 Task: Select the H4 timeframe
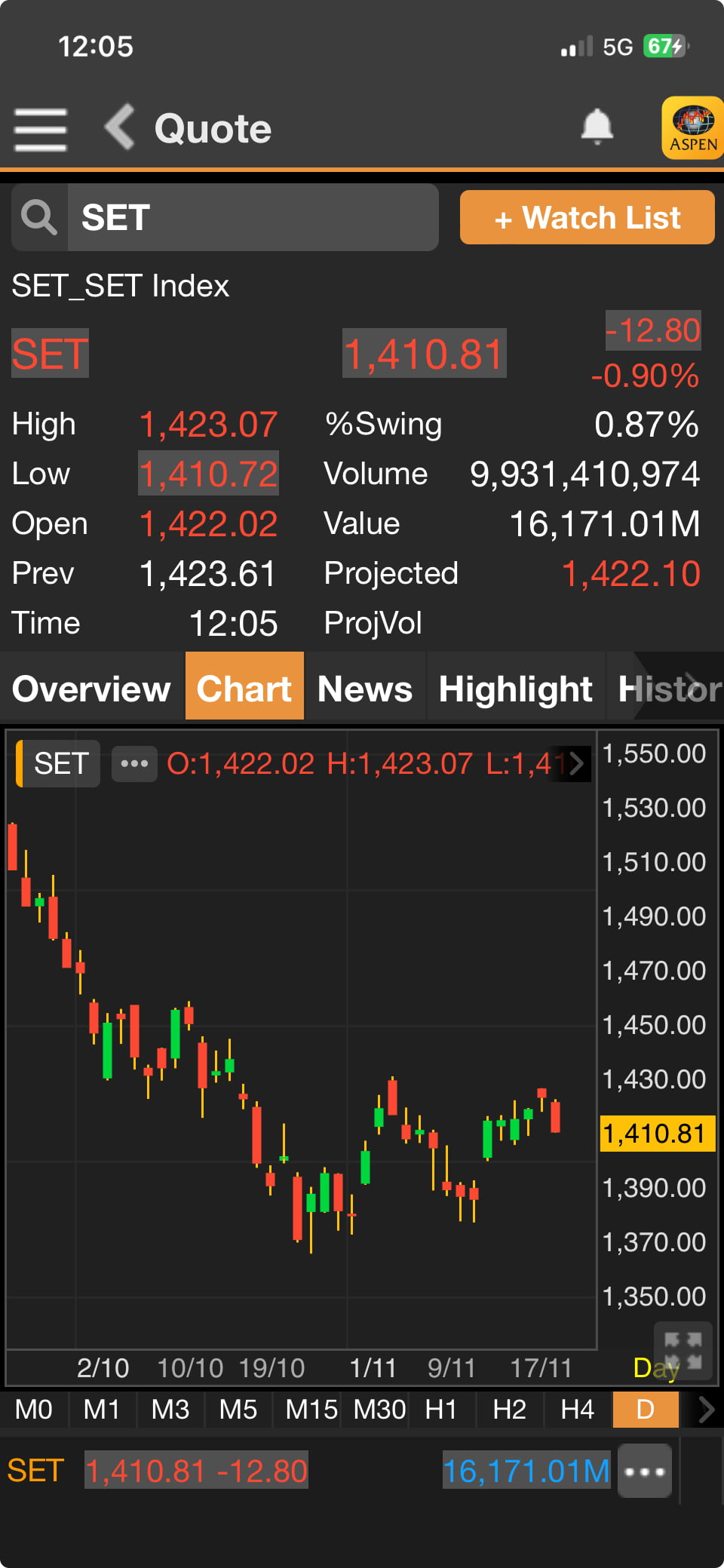tap(577, 1409)
